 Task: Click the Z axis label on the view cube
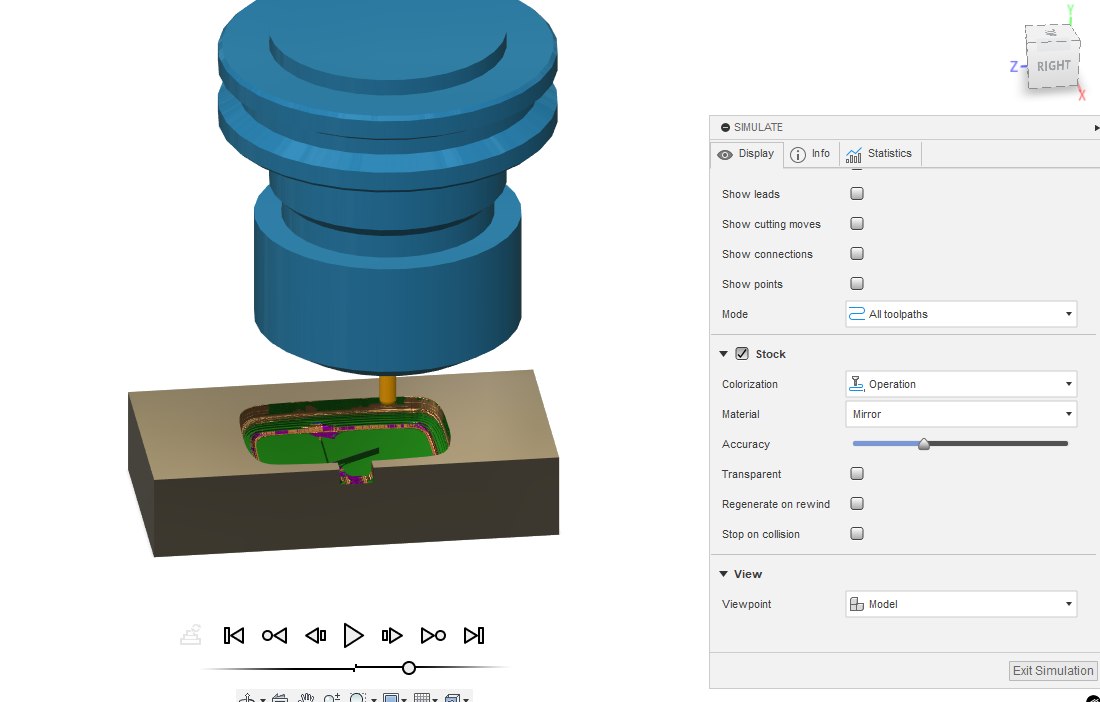click(x=1014, y=67)
